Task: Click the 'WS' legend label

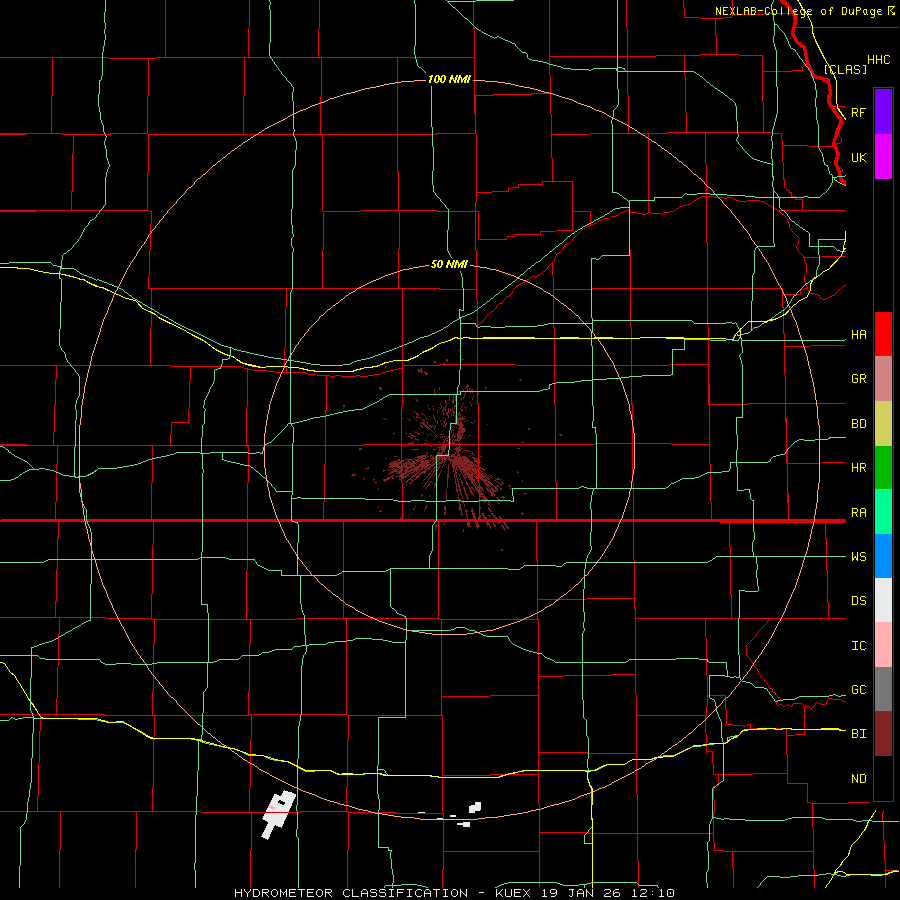Action: coord(858,557)
